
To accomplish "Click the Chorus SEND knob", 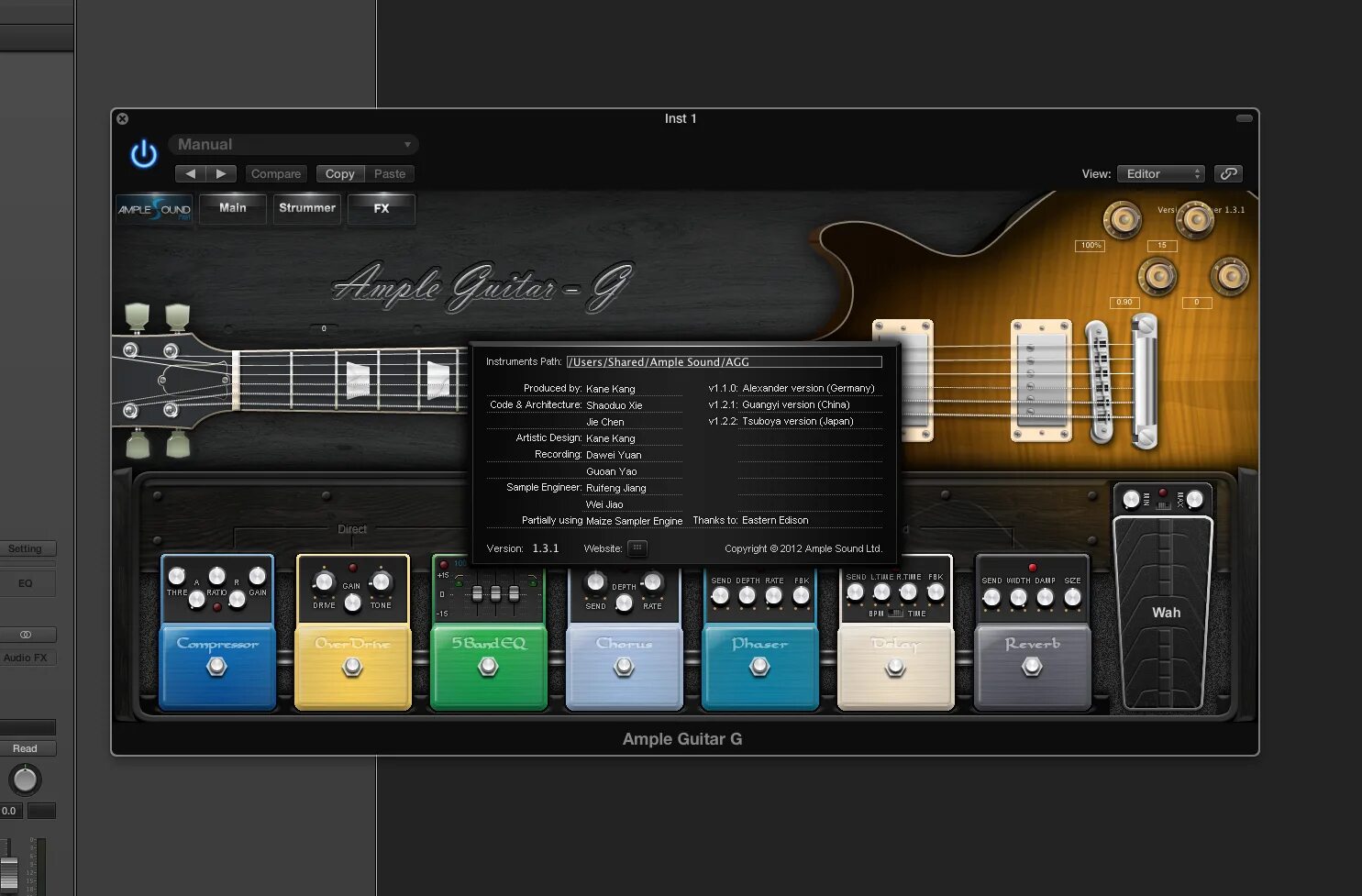I will (595, 581).
